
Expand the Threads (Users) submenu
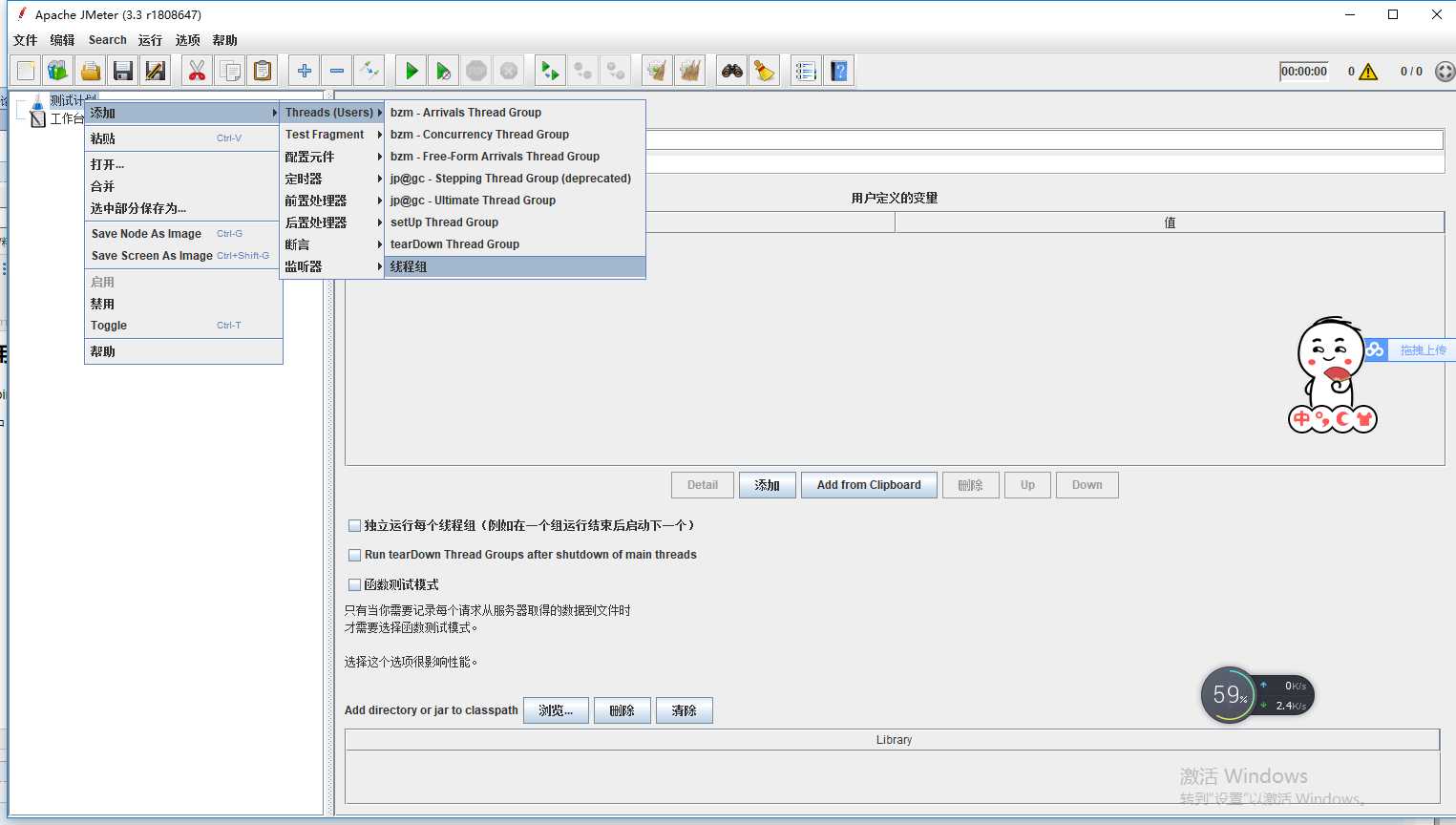[332, 113]
